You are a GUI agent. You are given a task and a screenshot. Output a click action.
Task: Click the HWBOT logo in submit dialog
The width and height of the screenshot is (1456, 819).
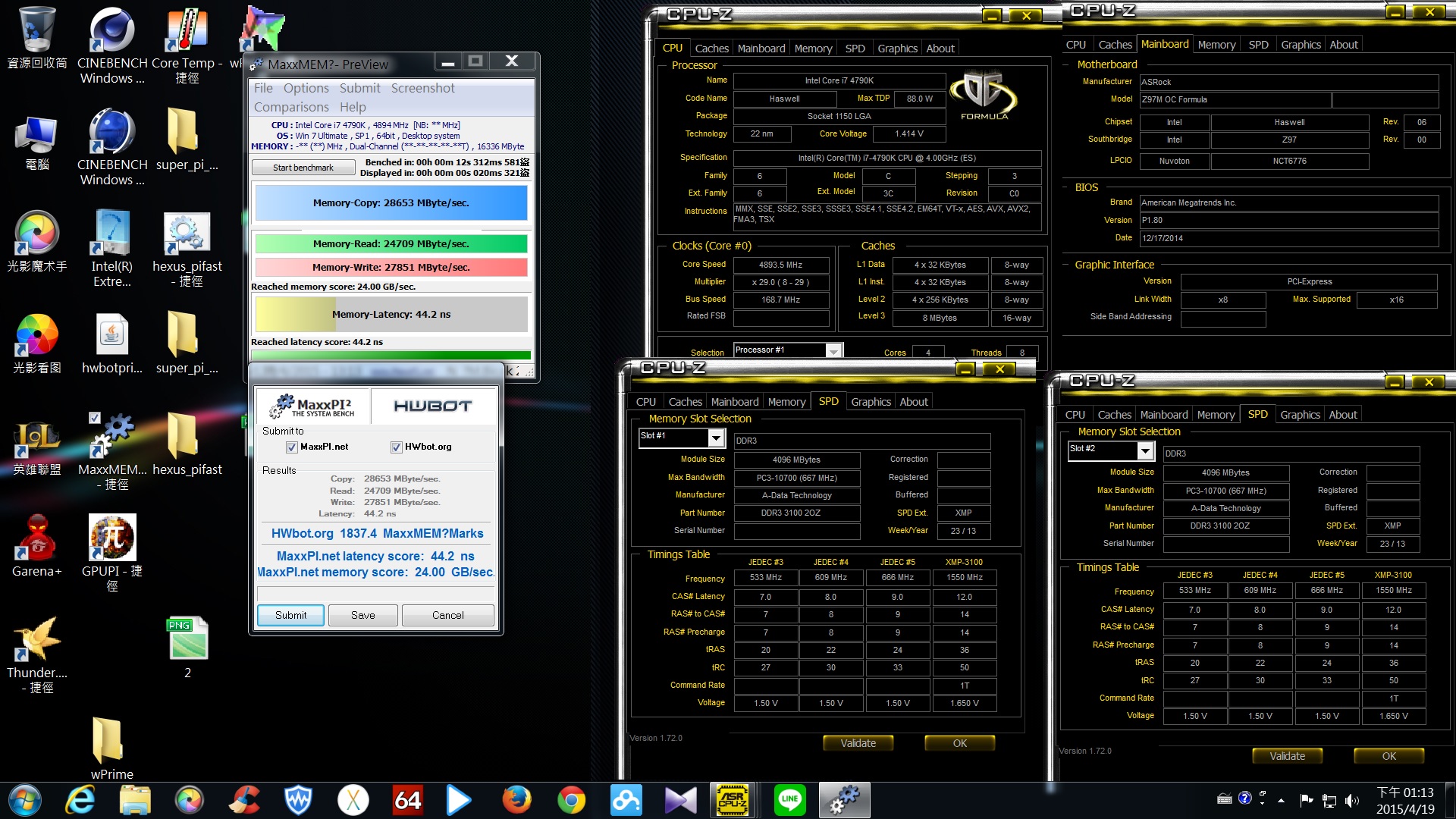[433, 406]
